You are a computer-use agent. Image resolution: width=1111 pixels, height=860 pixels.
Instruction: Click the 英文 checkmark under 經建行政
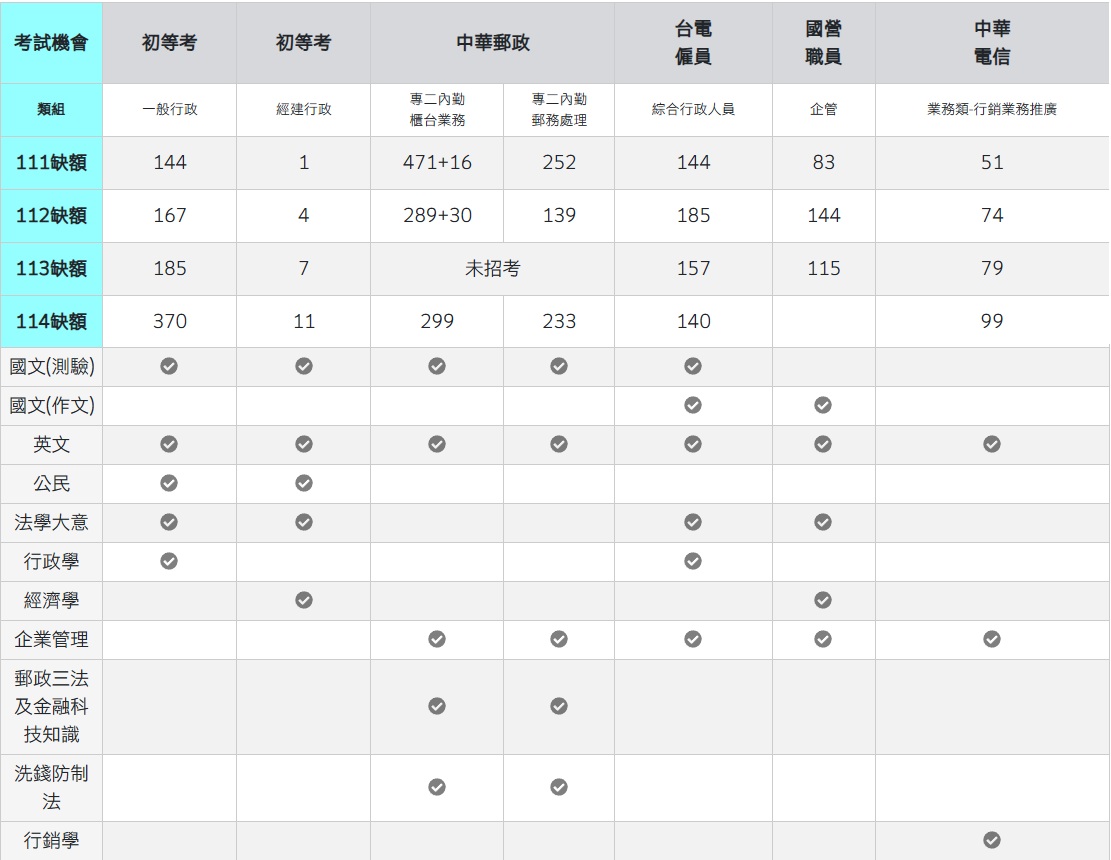pos(304,444)
